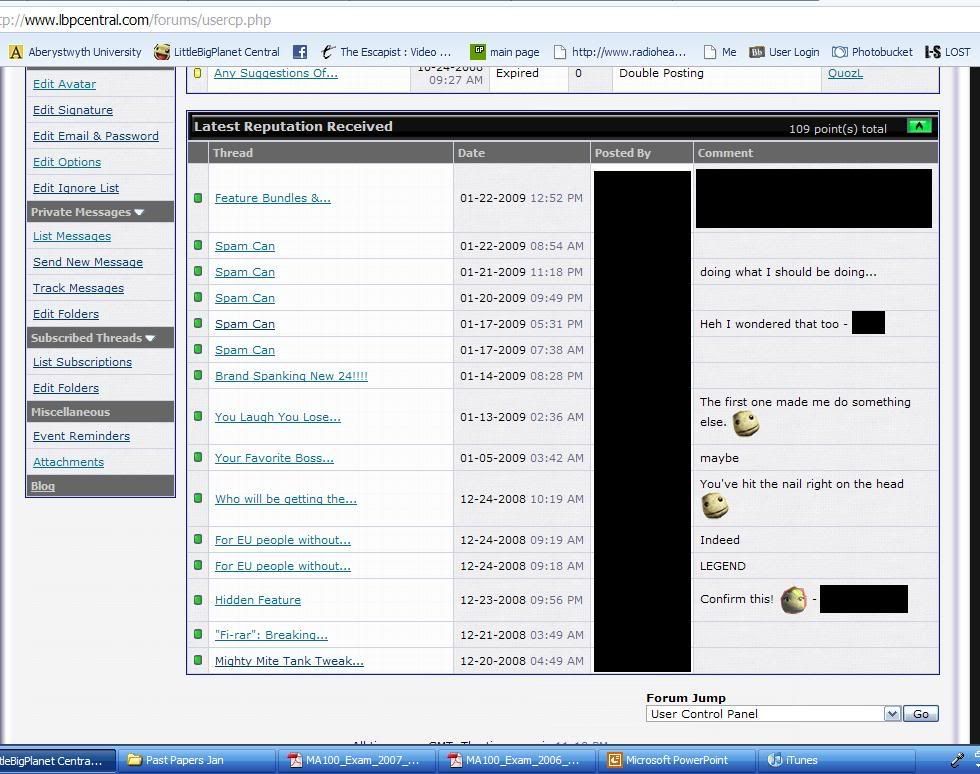
Task: Open the Edit Signature link
Action: [73, 110]
